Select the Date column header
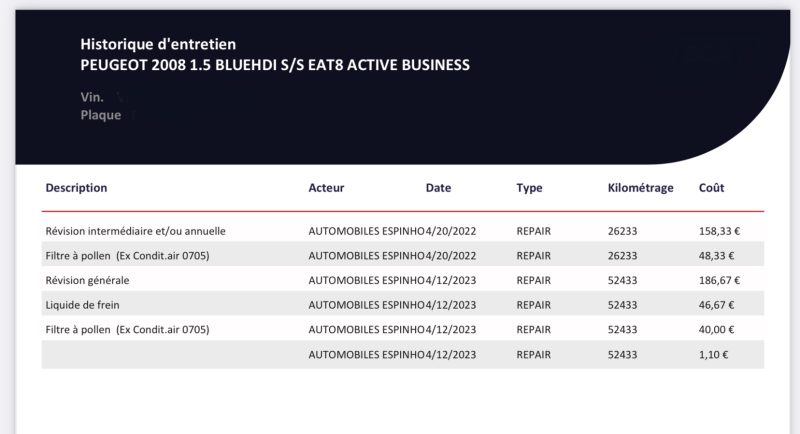The height and width of the screenshot is (434, 800). click(438, 188)
